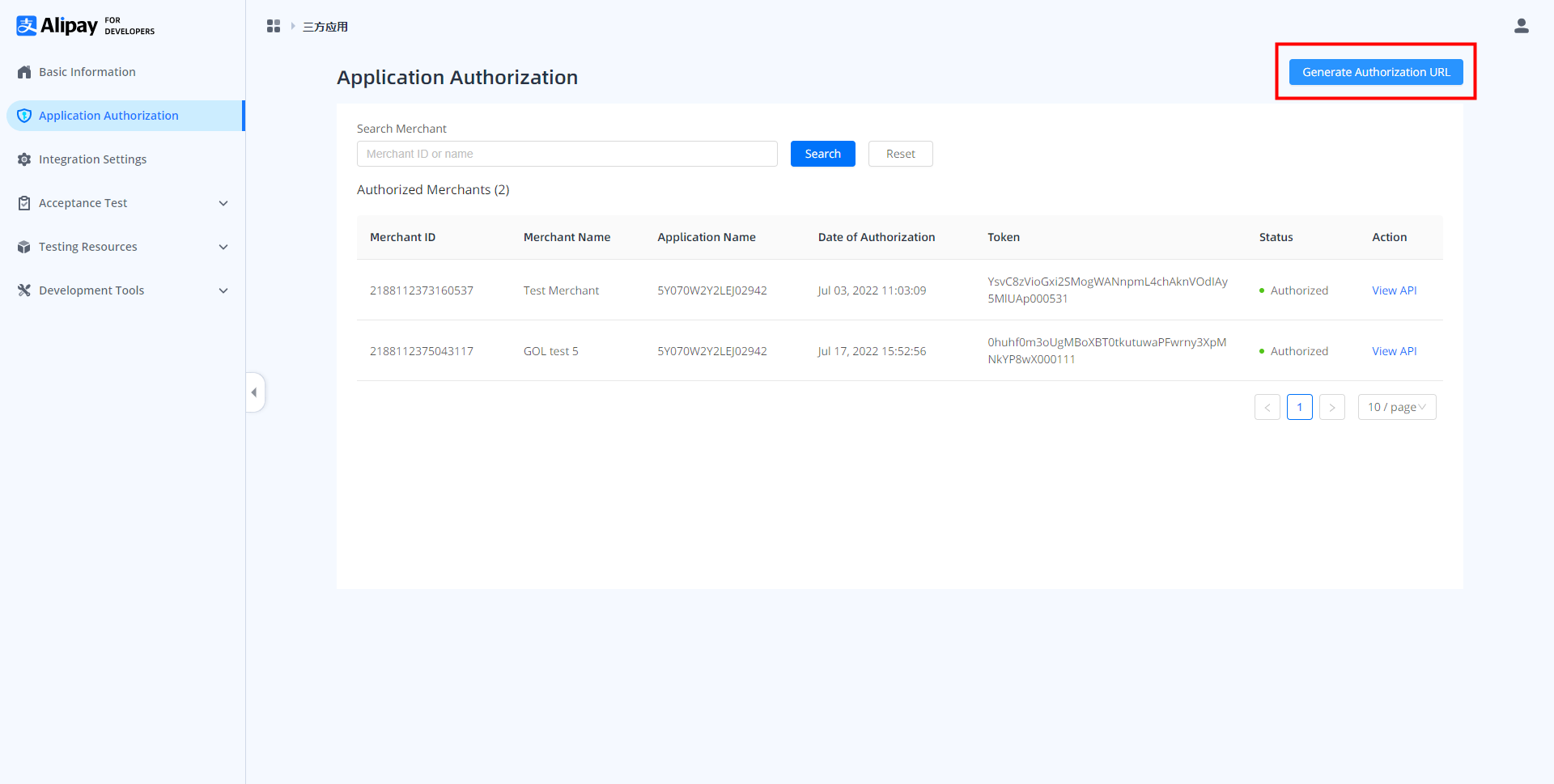Expand the Development Tools chevron
The height and width of the screenshot is (784, 1554).
[223, 290]
